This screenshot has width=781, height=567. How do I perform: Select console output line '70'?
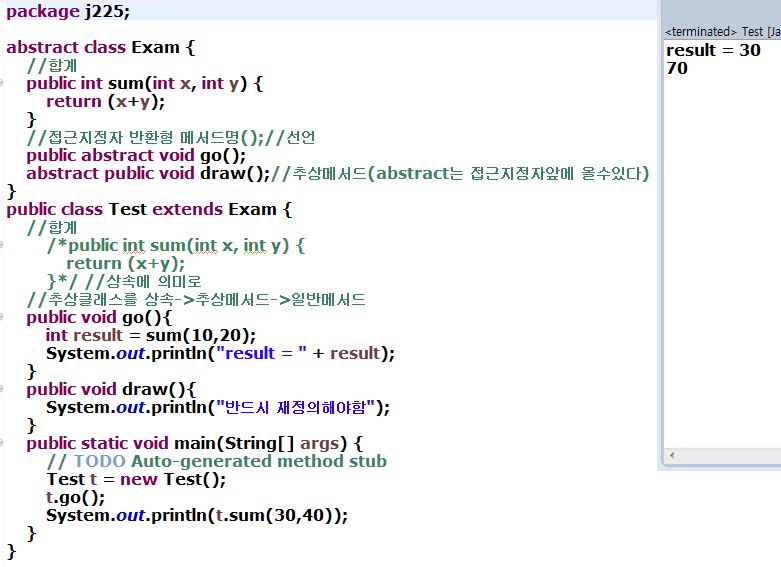(x=677, y=68)
